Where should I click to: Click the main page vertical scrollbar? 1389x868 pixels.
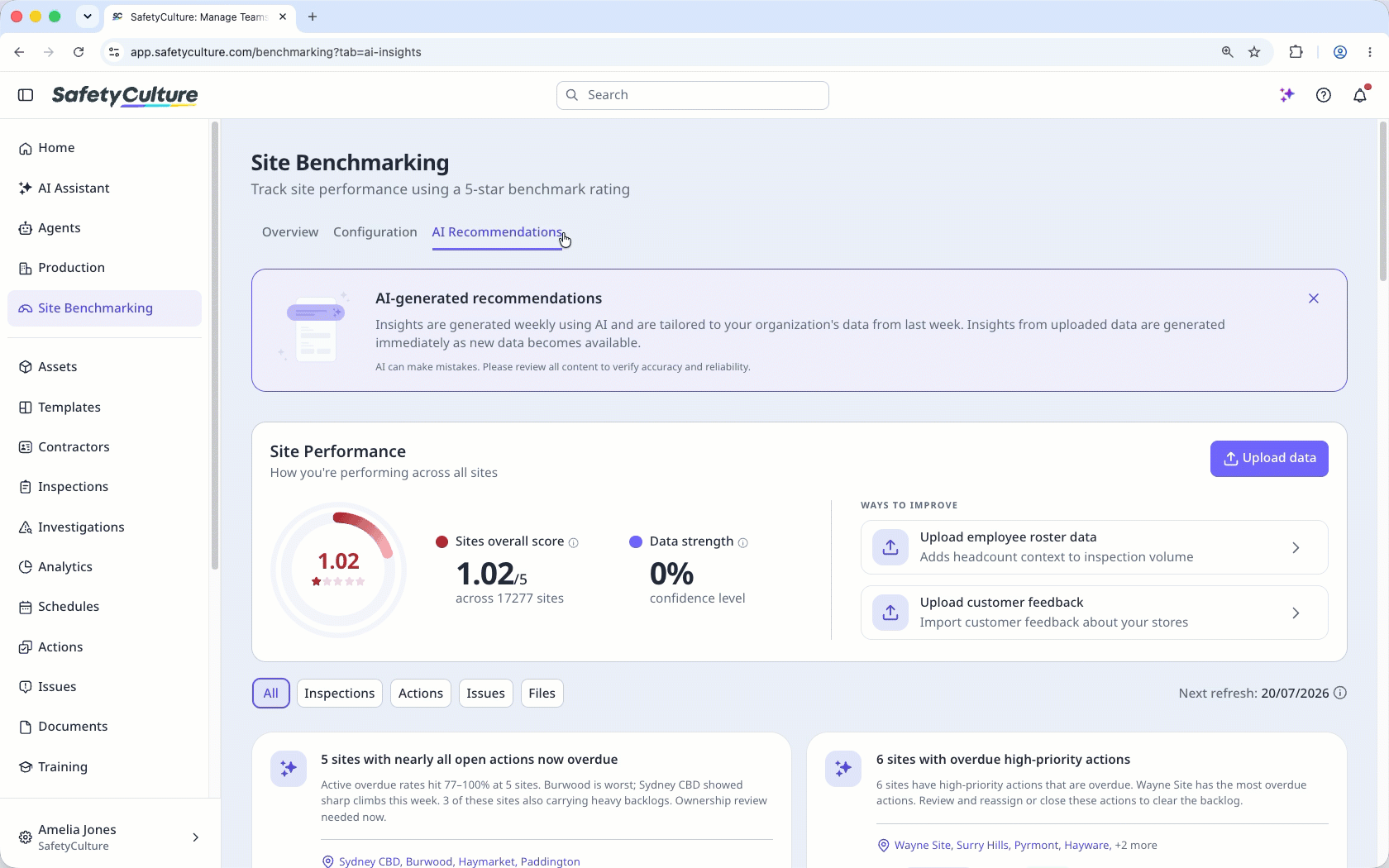1382,202
